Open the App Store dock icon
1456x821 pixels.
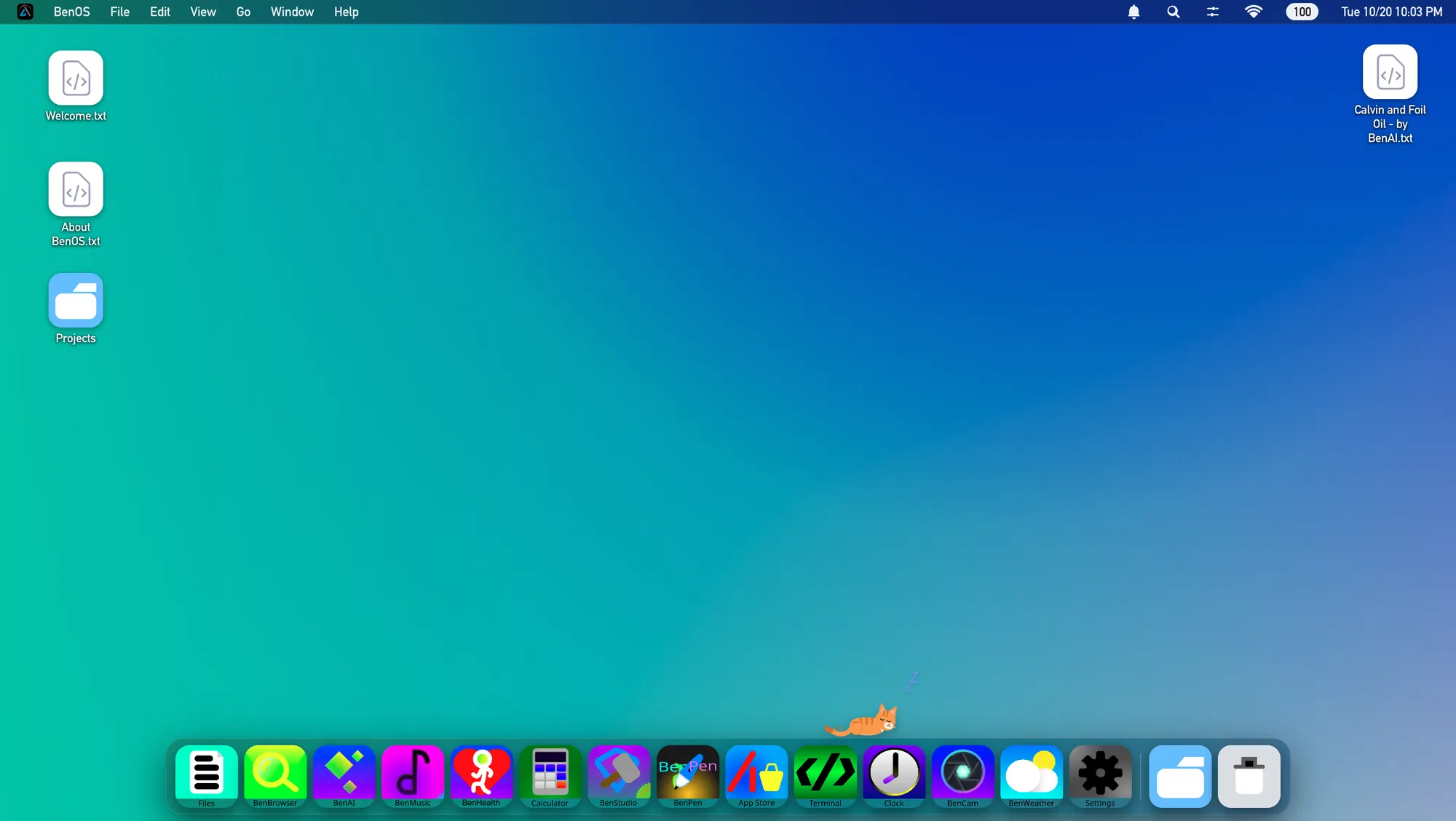point(756,775)
